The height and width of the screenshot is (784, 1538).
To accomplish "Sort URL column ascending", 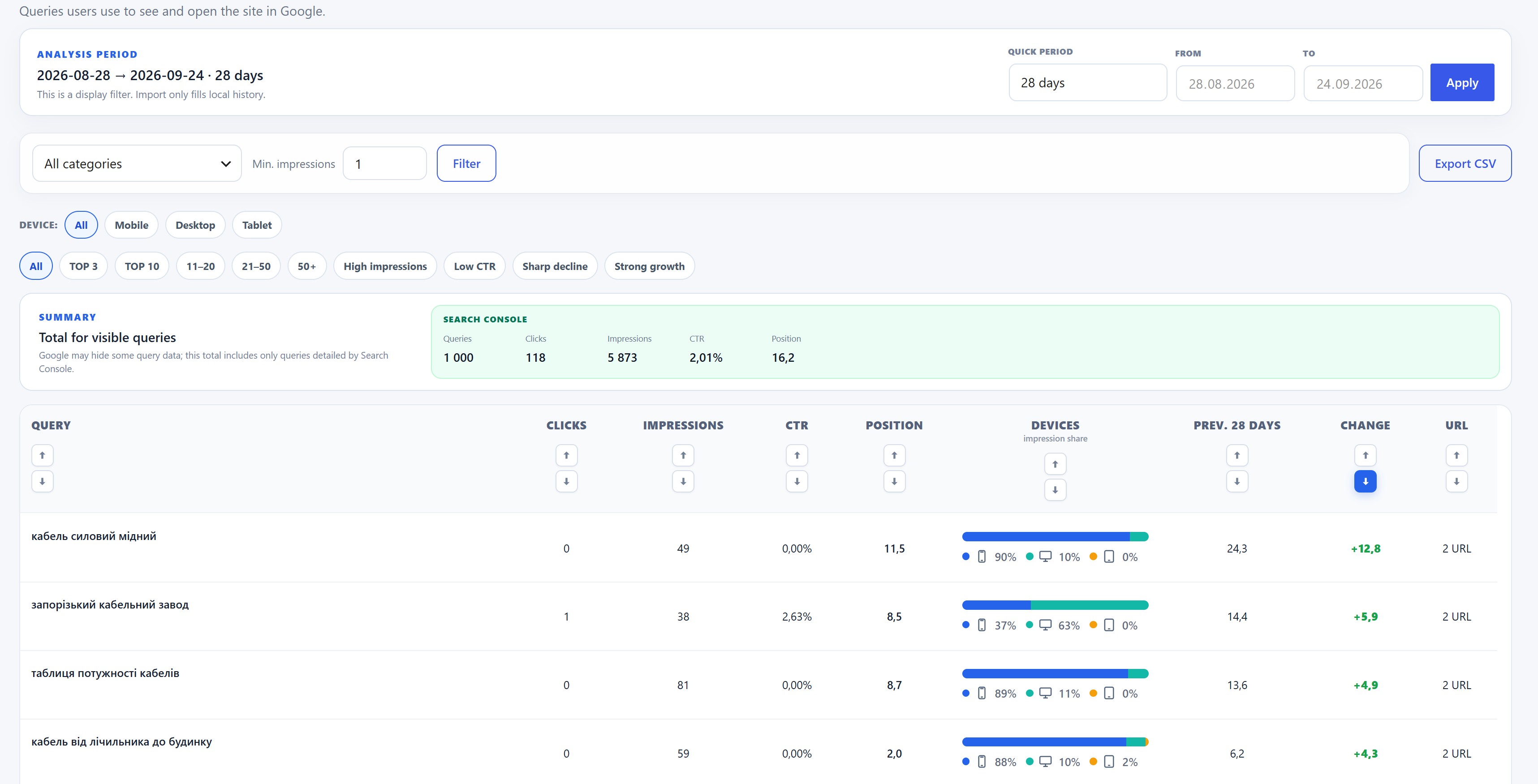I will click(x=1456, y=455).
